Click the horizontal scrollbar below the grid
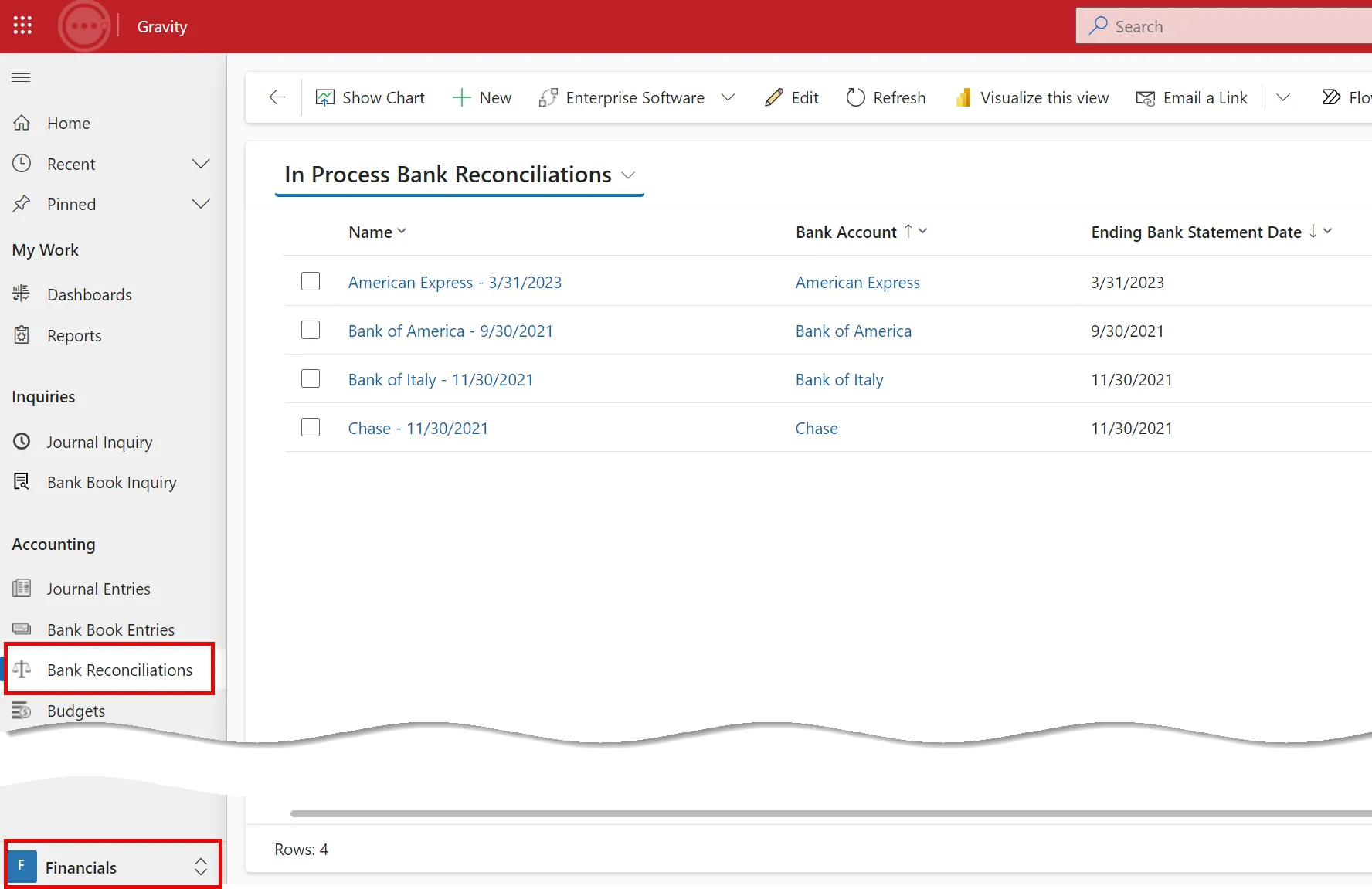 pos(830,813)
